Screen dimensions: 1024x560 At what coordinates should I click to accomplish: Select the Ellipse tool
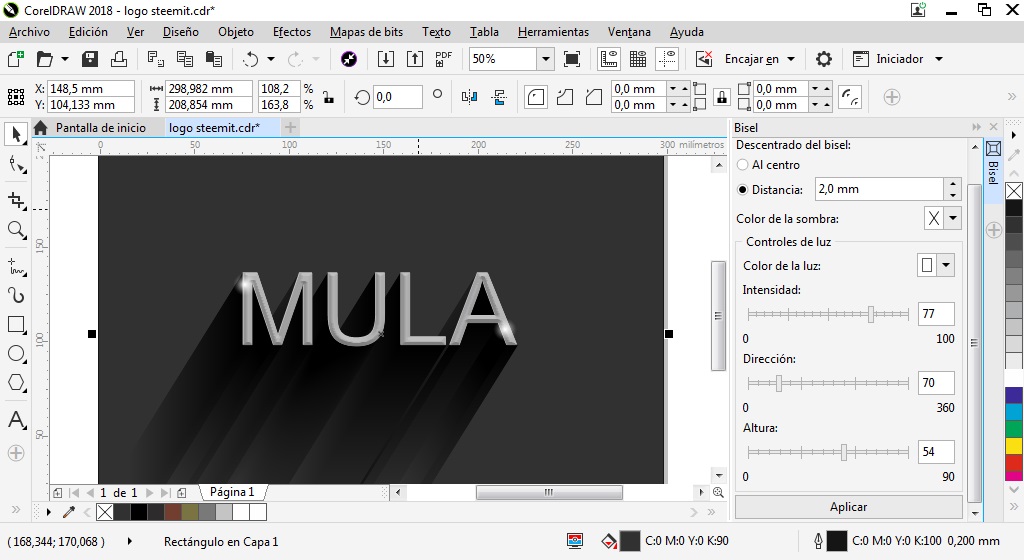(x=16, y=354)
